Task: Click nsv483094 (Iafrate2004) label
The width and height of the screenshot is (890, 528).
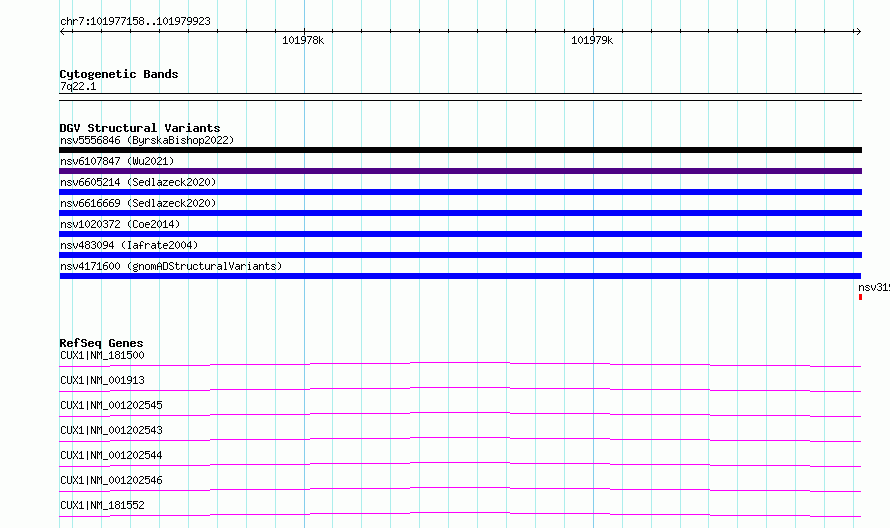Action: [x=129, y=245]
